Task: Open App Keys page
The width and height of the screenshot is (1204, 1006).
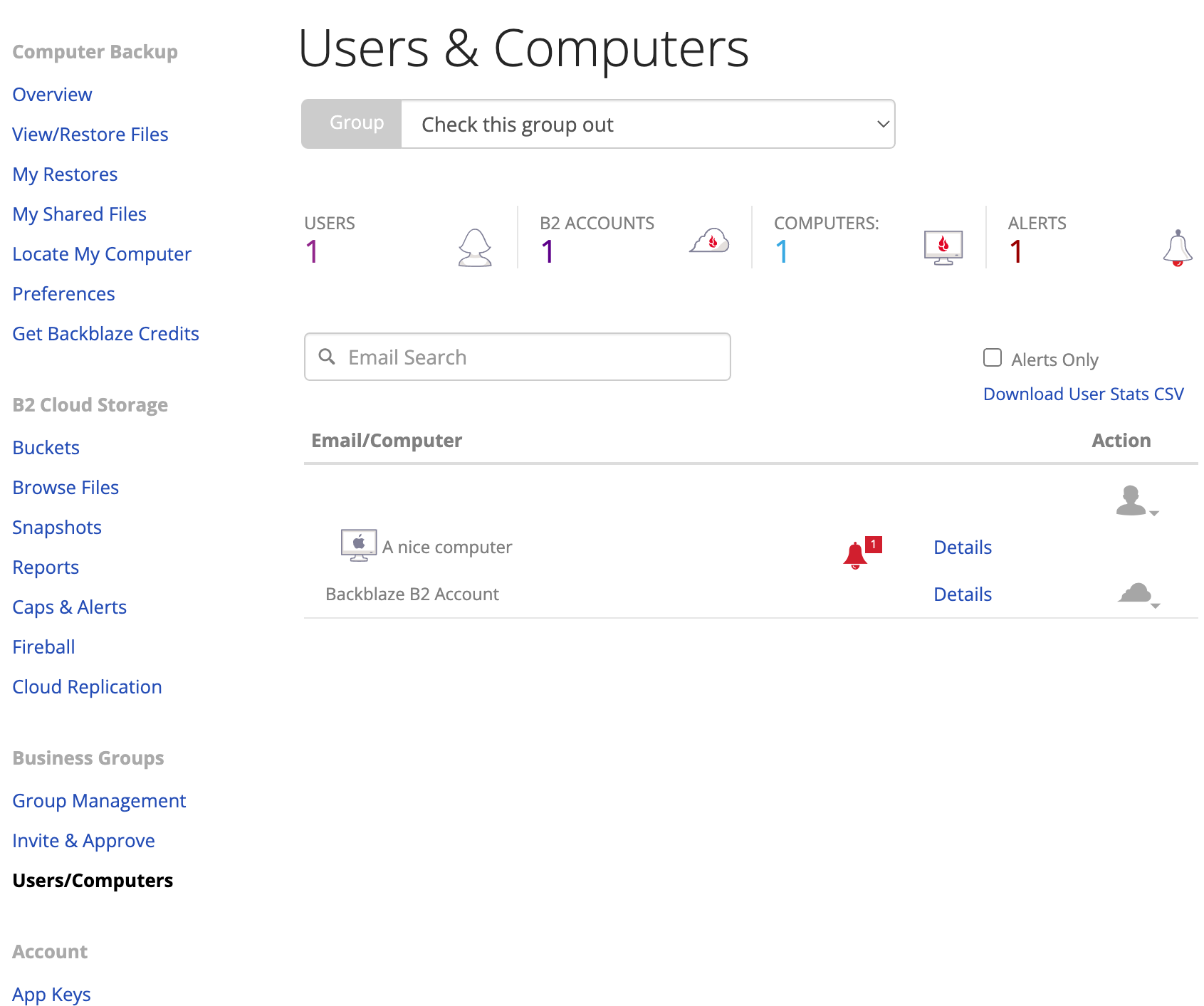Action: [51, 994]
